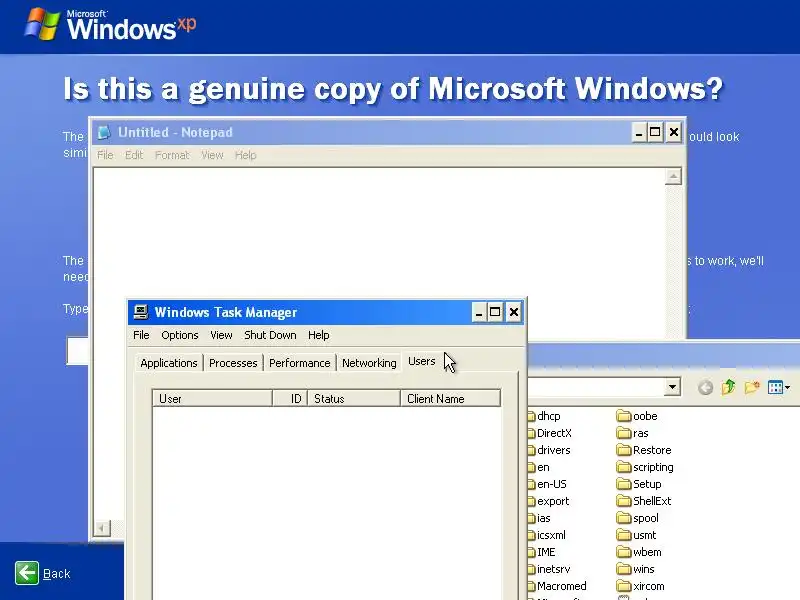Select the Restore folder
Image resolution: width=800 pixels, height=600 pixels.
click(644, 450)
